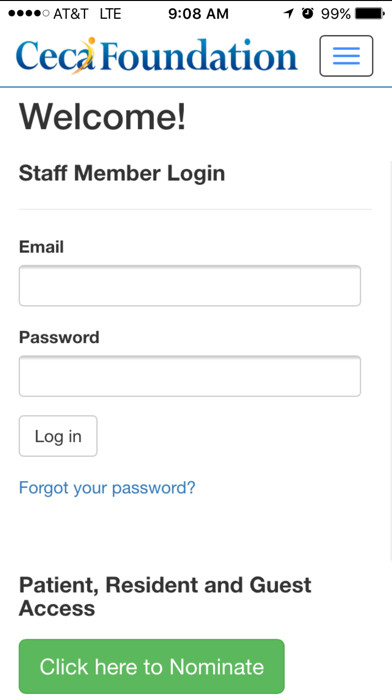Viewport: 392px width, 696px height.
Task: Tap the alarm clock status icon
Action: click(x=307, y=14)
